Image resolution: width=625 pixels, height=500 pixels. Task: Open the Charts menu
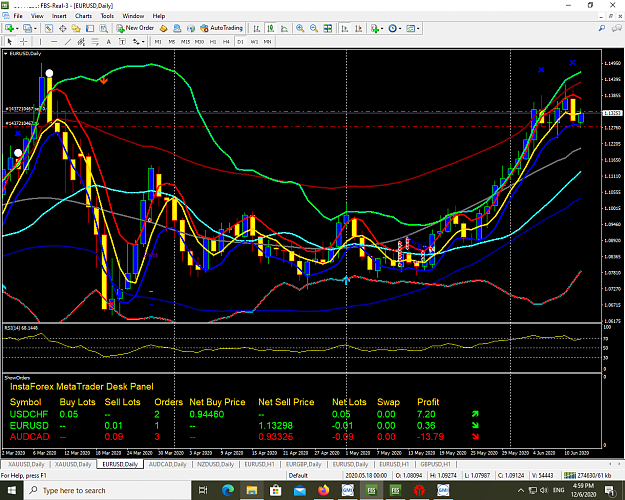point(83,16)
